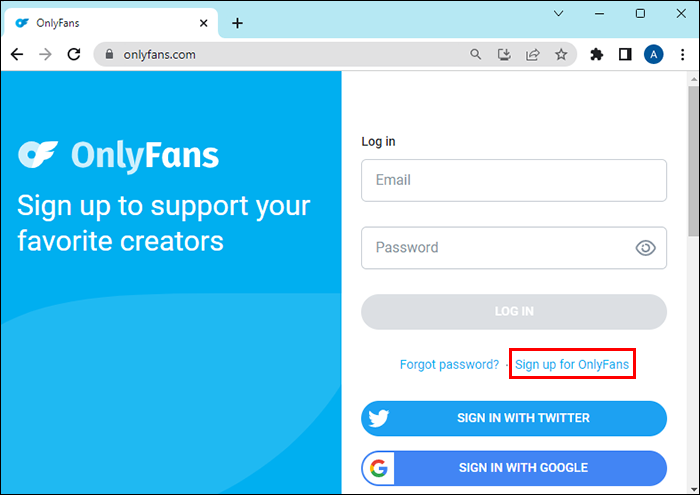700x495 pixels.
Task: Click the share page icon
Action: tap(533, 55)
